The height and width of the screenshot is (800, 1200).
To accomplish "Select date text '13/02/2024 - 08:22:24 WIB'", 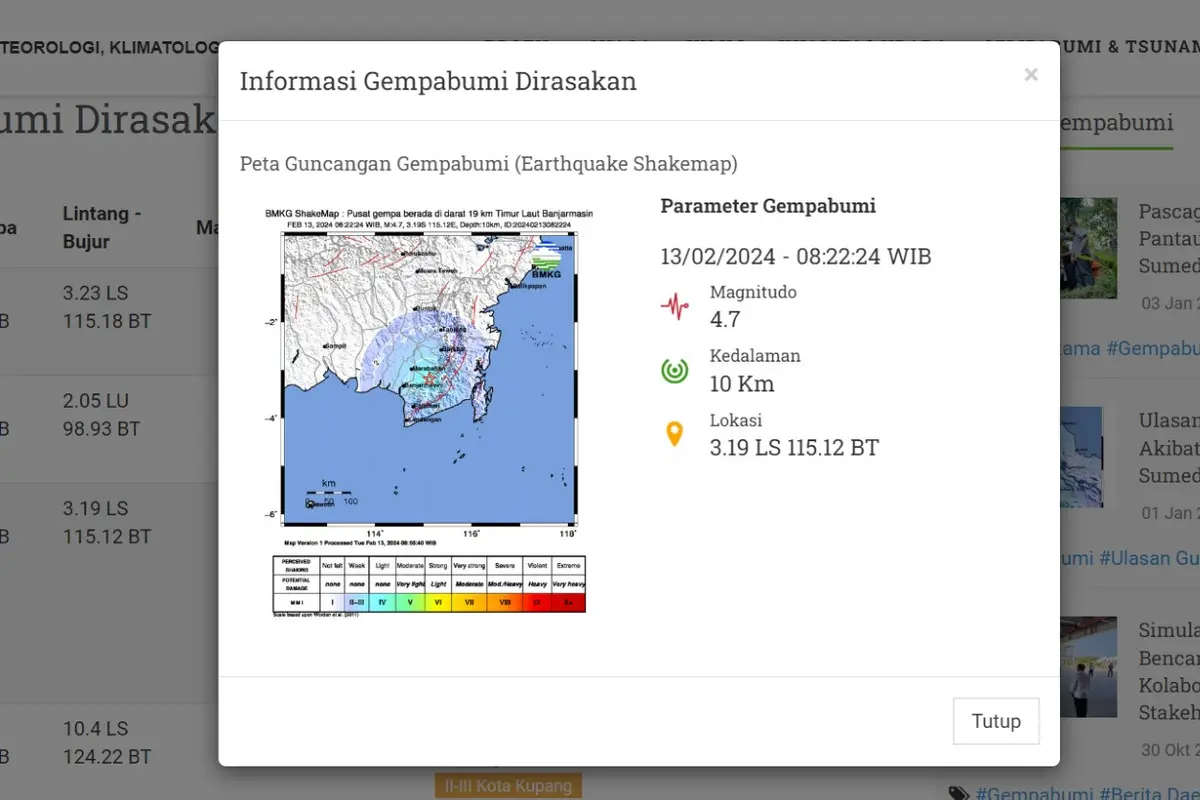I will [x=796, y=256].
